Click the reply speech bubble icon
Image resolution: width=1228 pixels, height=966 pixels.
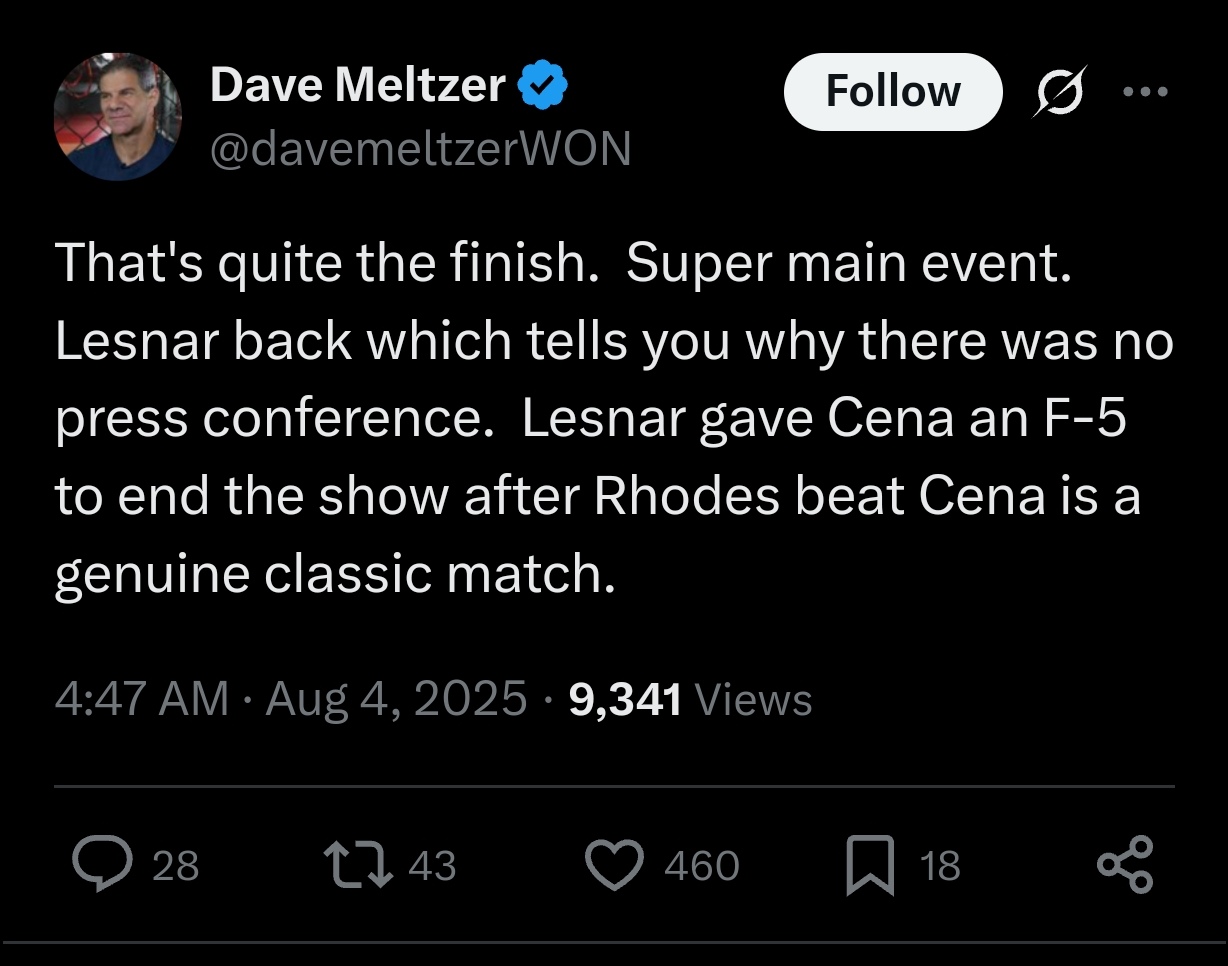(99, 864)
